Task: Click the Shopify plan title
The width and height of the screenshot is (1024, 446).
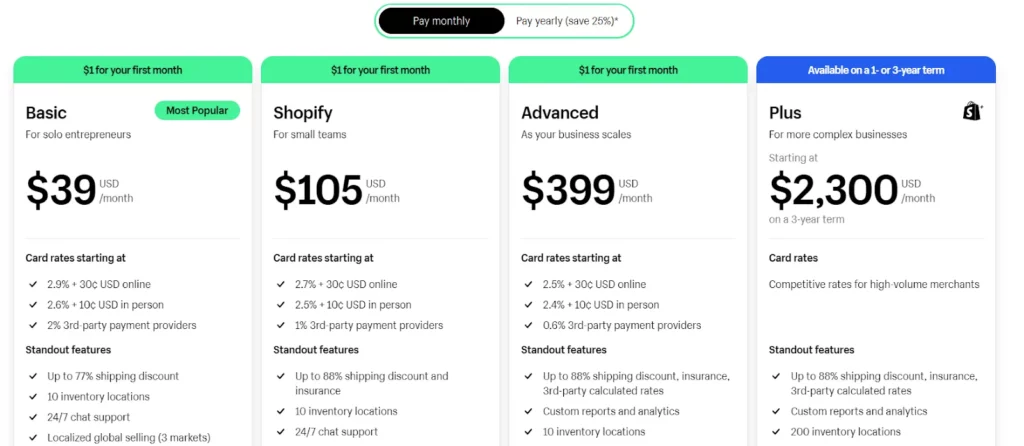Action: (x=303, y=113)
